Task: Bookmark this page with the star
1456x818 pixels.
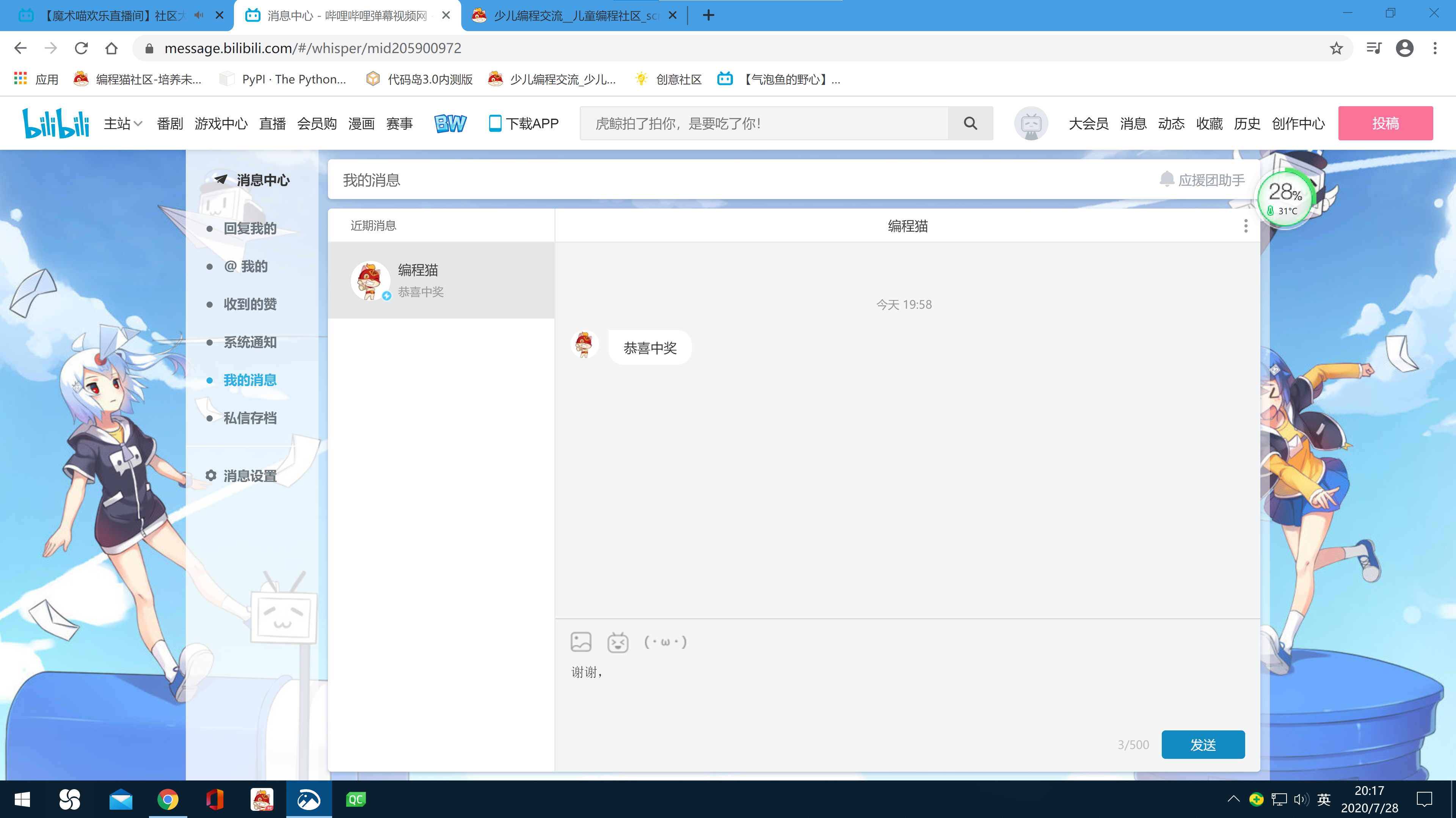Action: (x=1336, y=48)
